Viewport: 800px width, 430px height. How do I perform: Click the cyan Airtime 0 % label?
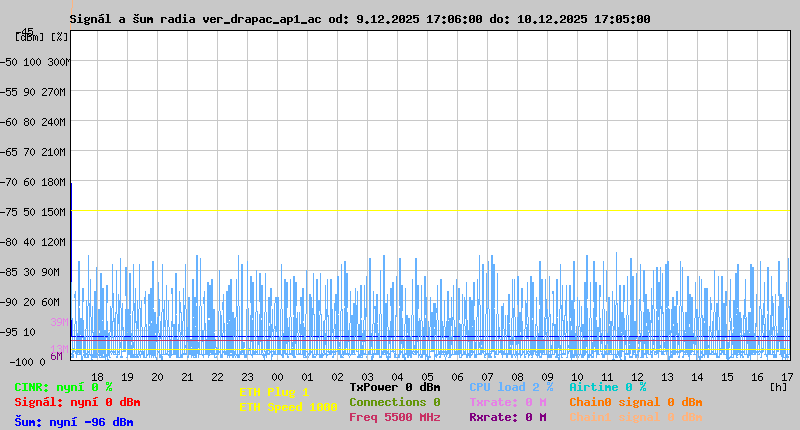point(608,387)
